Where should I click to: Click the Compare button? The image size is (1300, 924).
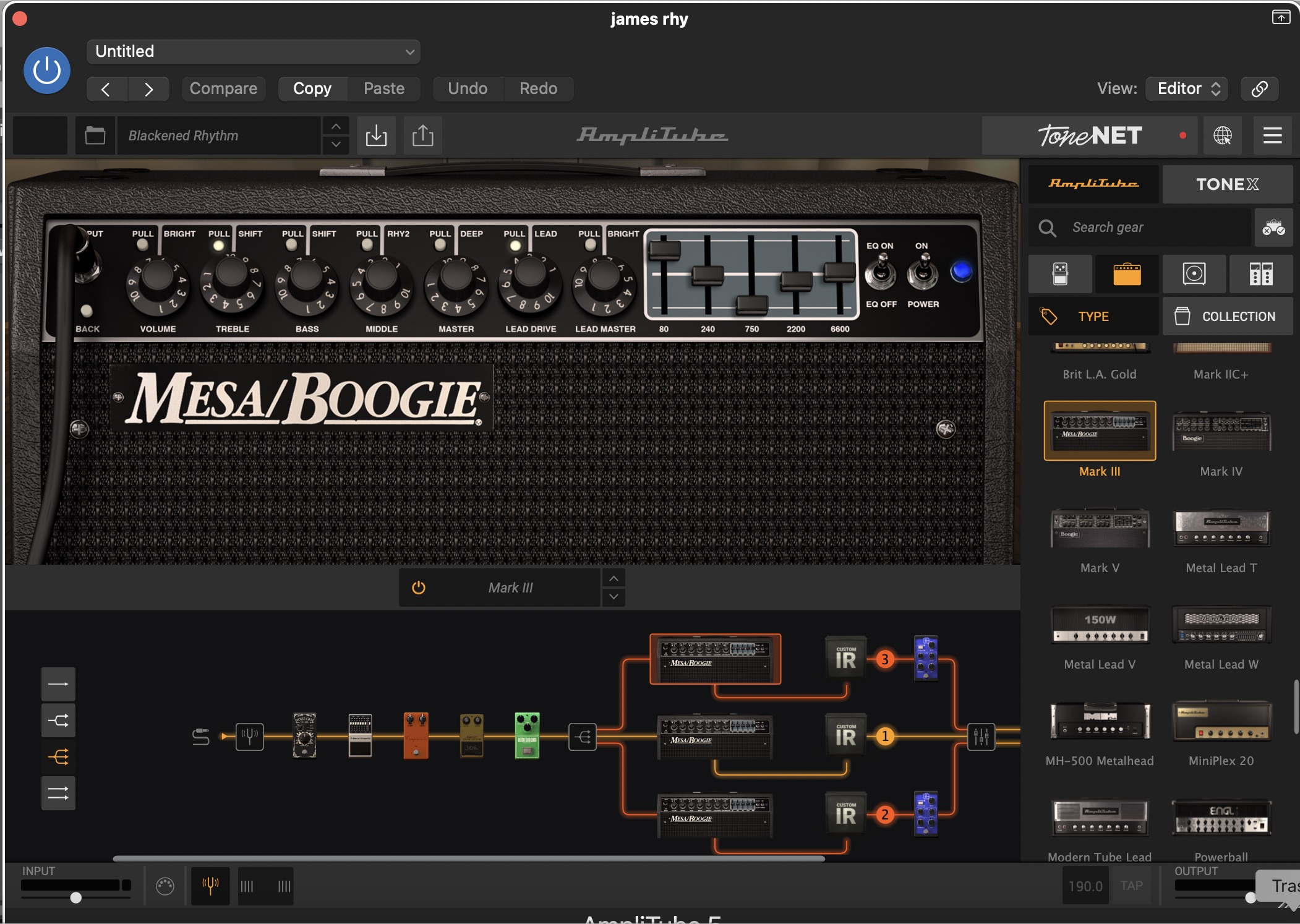point(223,89)
